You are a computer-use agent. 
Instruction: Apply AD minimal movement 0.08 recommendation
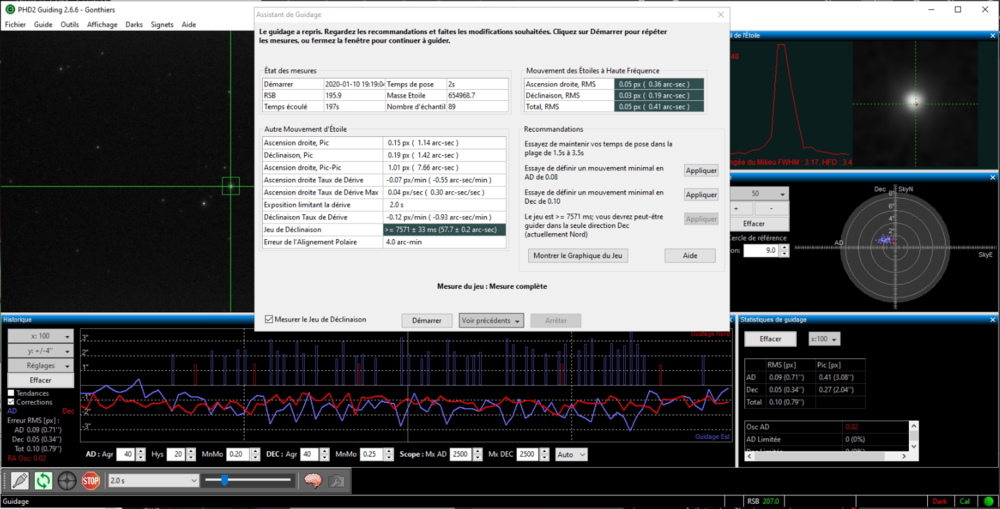(702, 171)
